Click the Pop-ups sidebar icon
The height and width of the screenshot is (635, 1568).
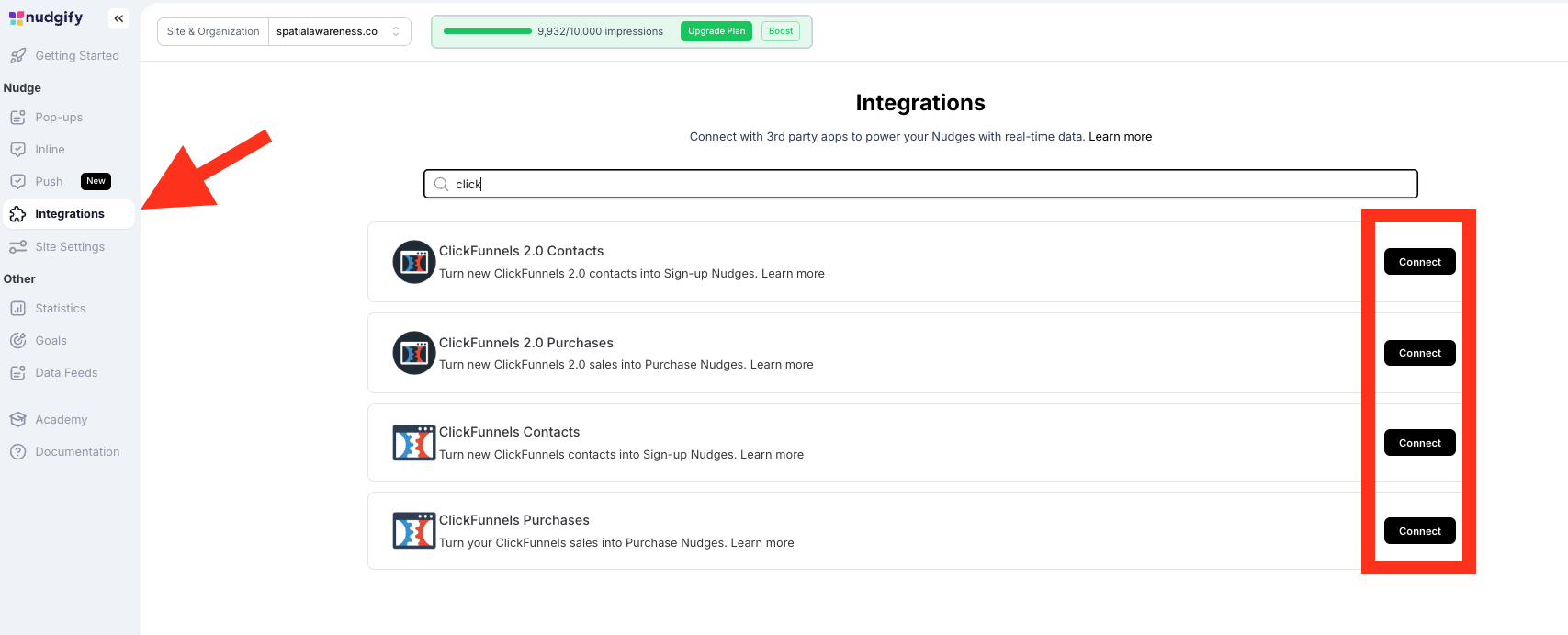tap(17, 118)
